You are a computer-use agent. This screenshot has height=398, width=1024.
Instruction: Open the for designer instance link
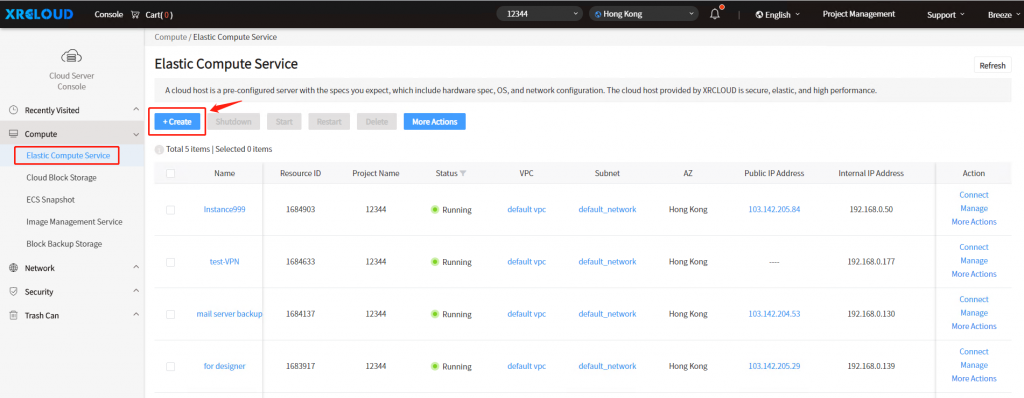click(225, 366)
